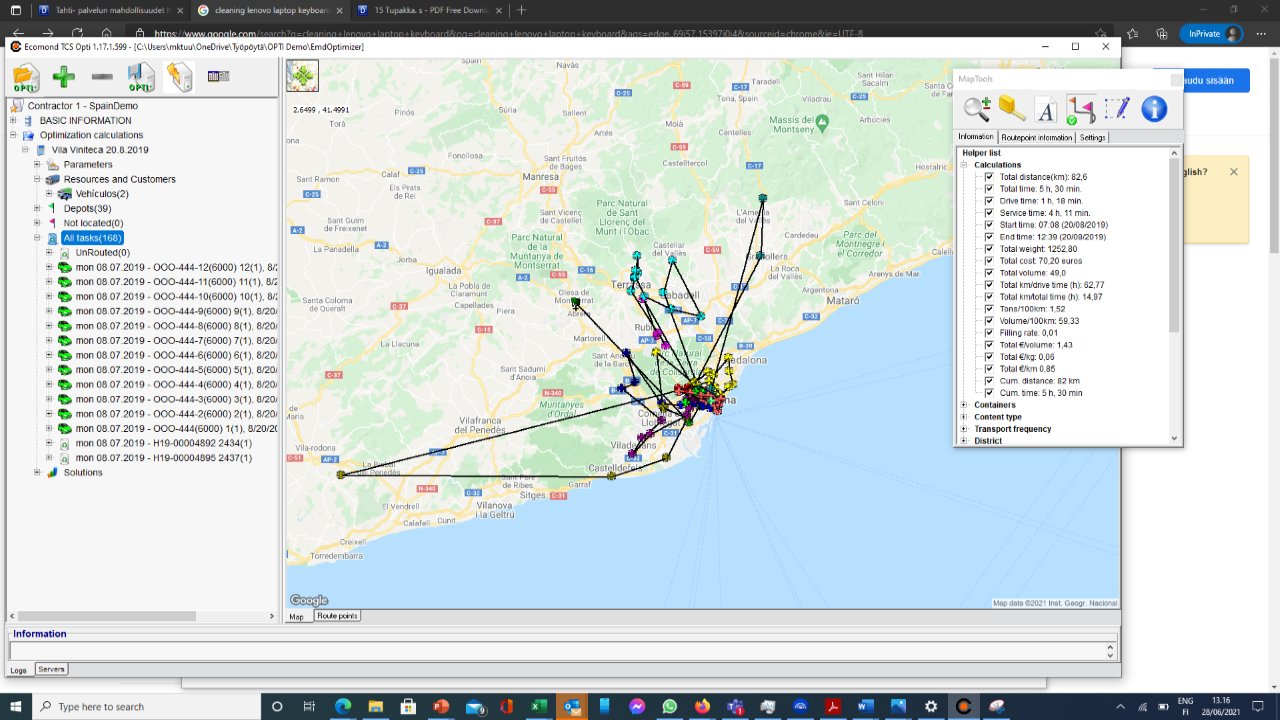Screen dimensions: 1280x720
Task: Click MapTools helper list vertical scrollbar
Action: pyautogui.click(x=1176, y=295)
